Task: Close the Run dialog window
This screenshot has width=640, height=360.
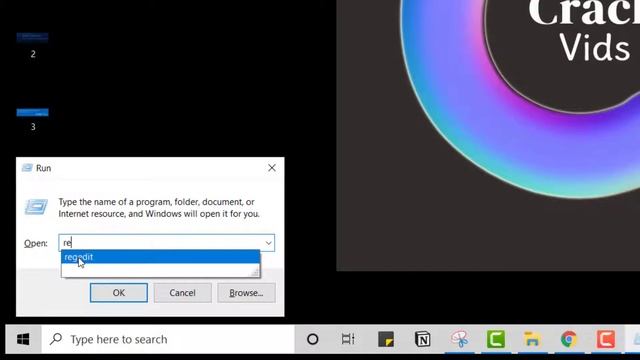Action: [x=272, y=168]
